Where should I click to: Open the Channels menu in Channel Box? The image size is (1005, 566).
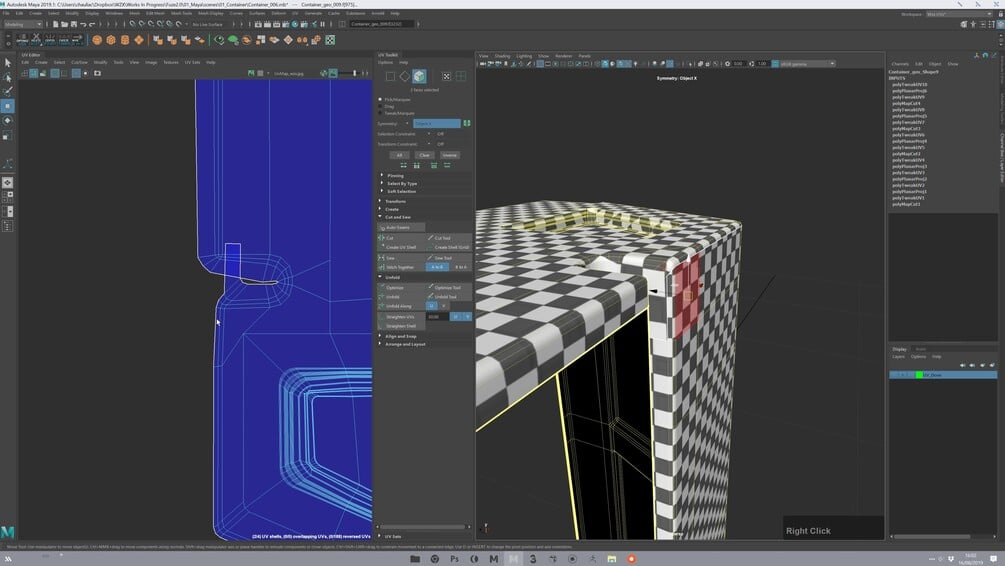tap(900, 63)
